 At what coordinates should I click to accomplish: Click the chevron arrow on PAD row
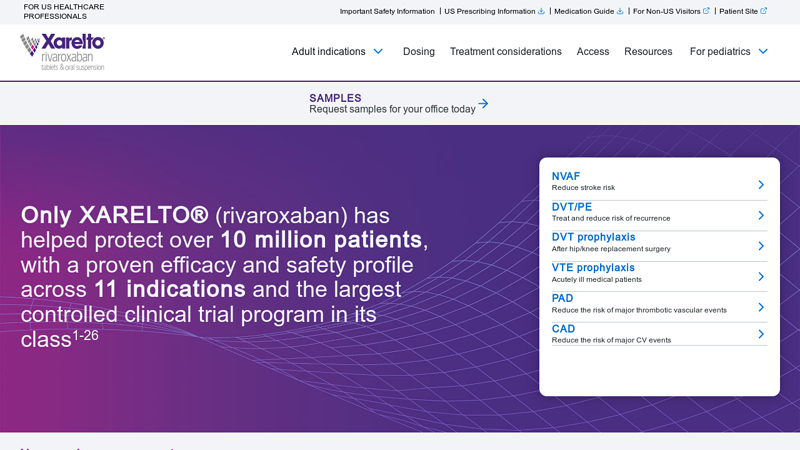pyautogui.click(x=761, y=307)
